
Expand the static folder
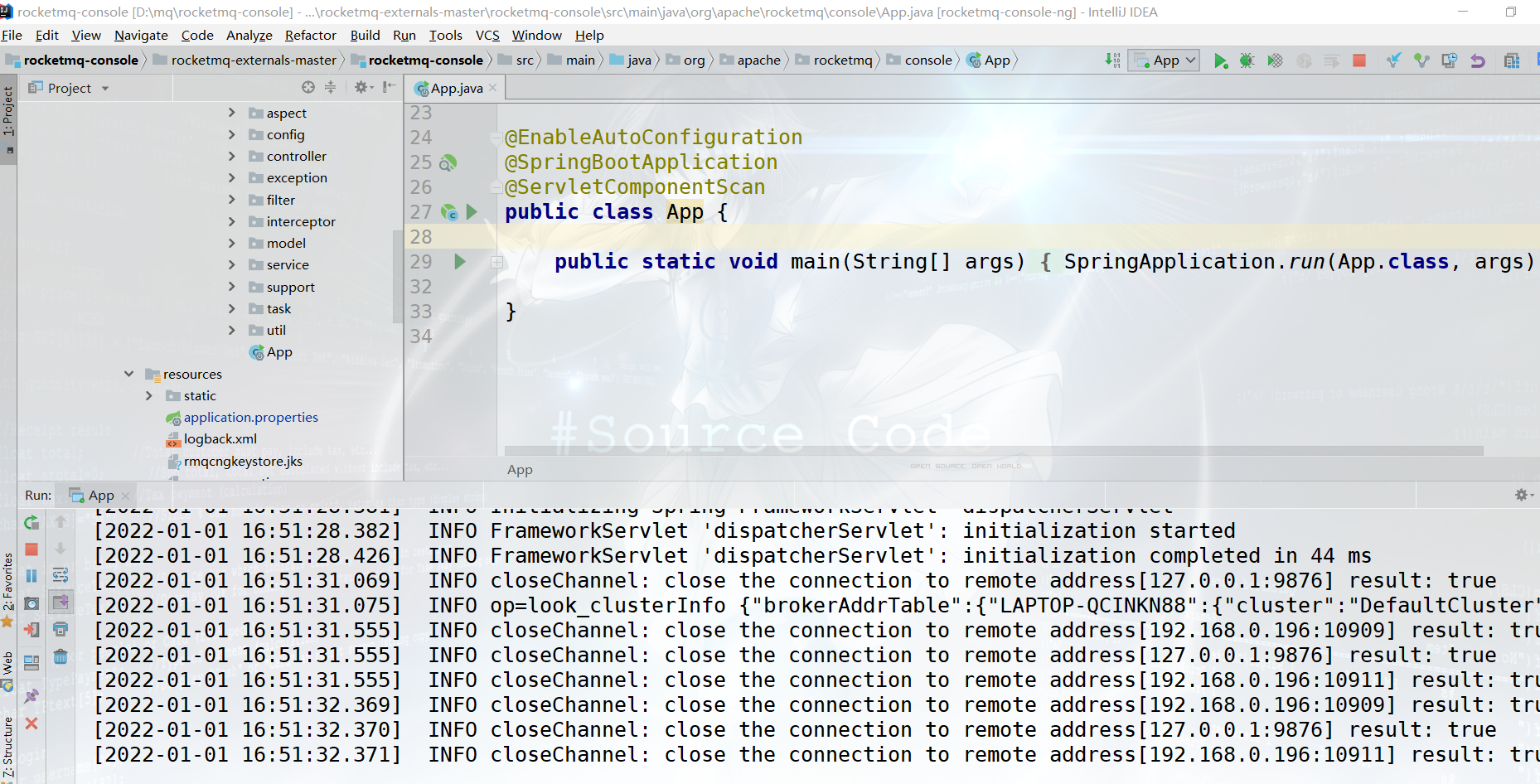coord(149,395)
